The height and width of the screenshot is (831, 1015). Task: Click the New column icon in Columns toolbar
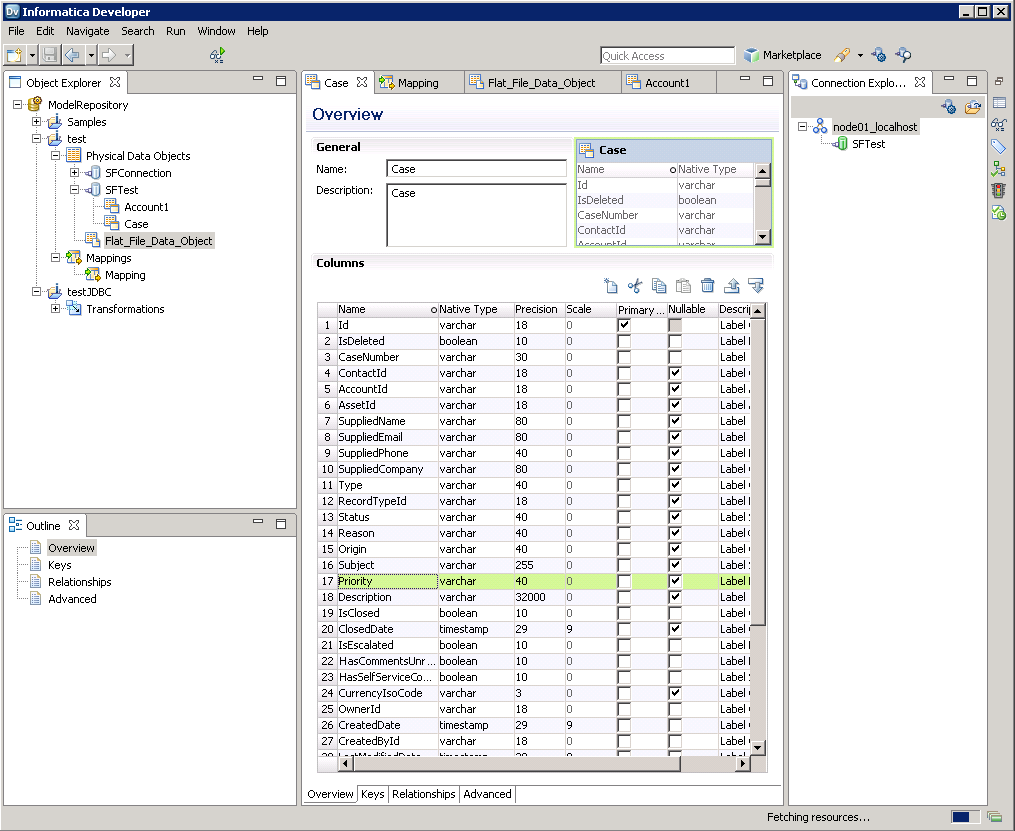(x=611, y=286)
